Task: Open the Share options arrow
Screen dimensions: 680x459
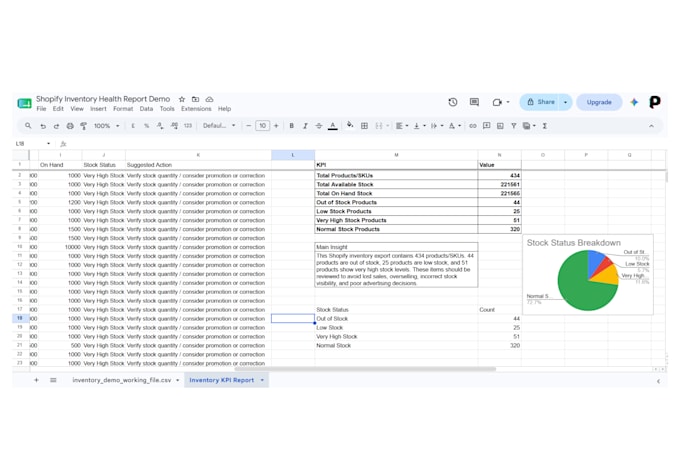Action: [565, 102]
